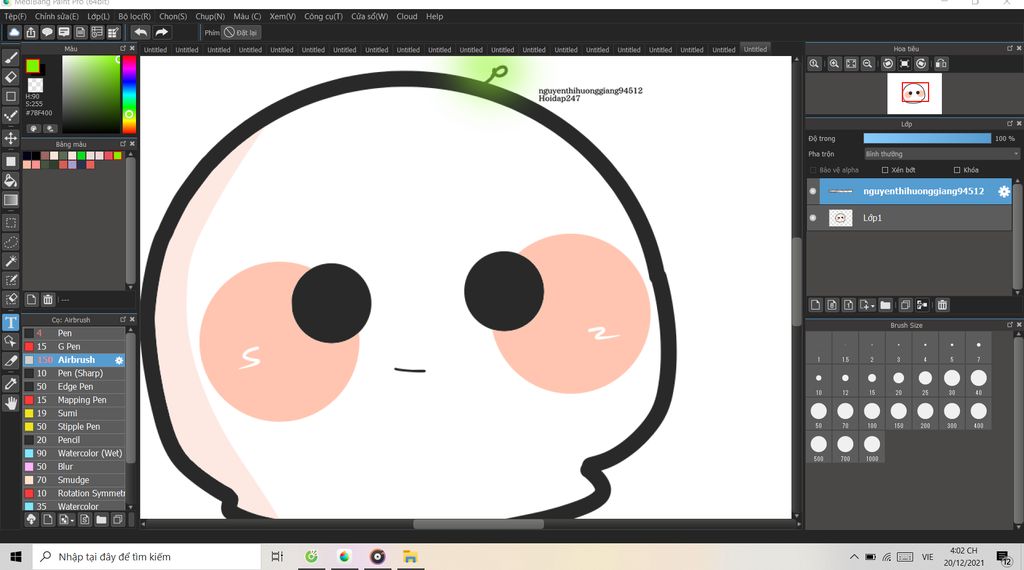Zoom in on the Navigator panel
1024x570 pixels.
point(834,63)
